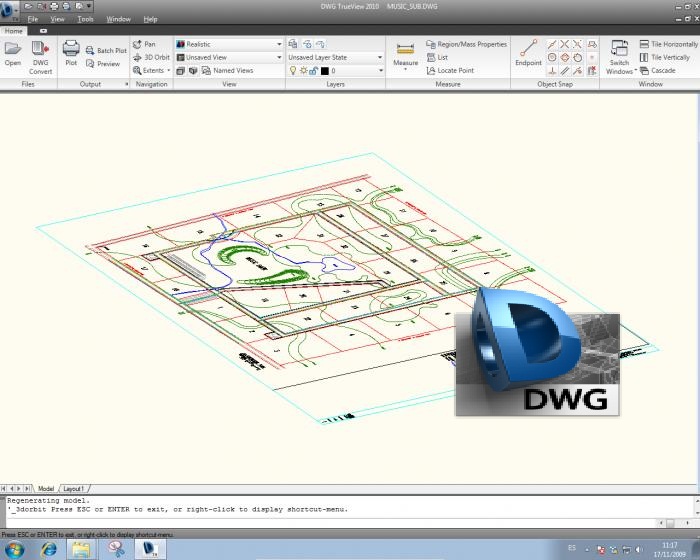
Task: Open the Unsaved View dropdown
Action: (x=279, y=57)
